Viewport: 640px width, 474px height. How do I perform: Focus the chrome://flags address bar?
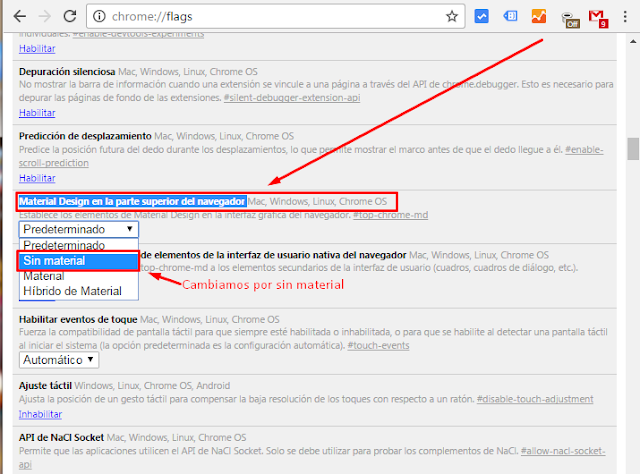click(276, 16)
